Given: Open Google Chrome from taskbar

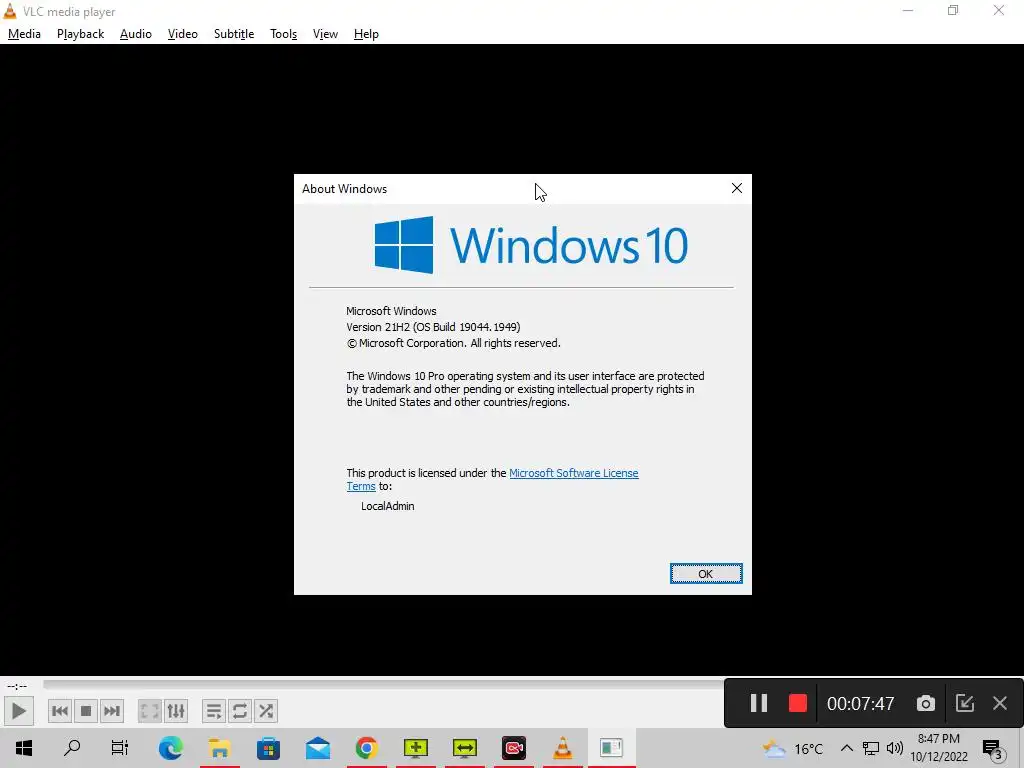Looking at the screenshot, I should click(x=366, y=748).
